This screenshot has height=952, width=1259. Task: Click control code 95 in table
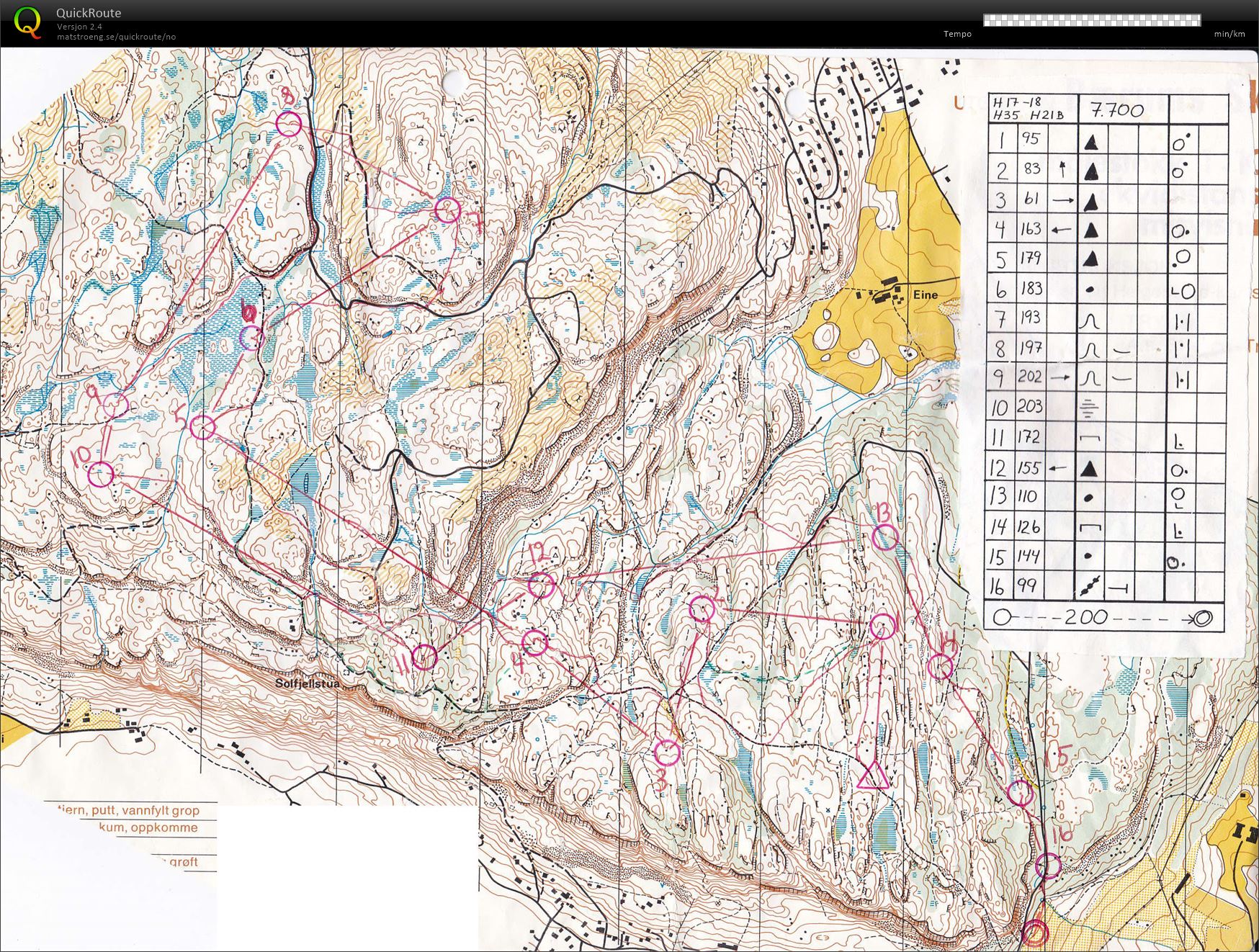[1030, 139]
